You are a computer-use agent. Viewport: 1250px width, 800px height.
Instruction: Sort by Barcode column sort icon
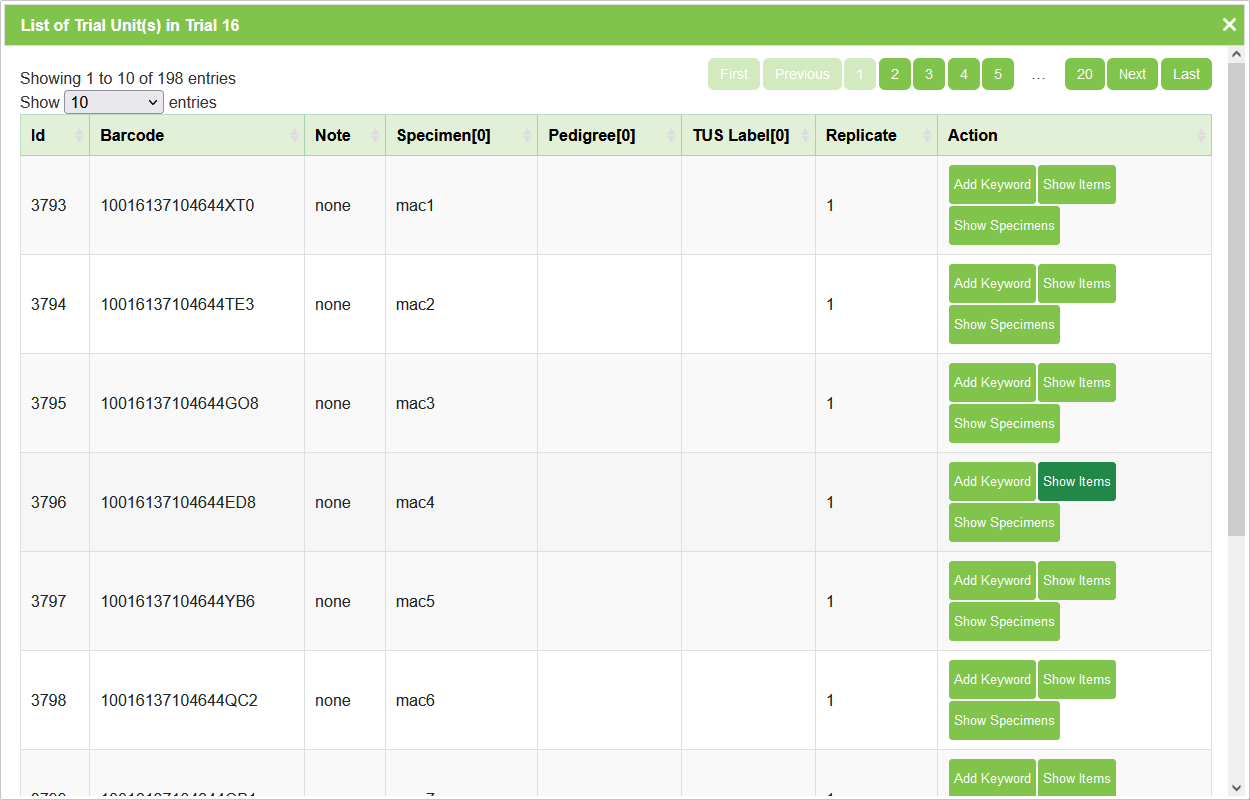[x=294, y=135]
